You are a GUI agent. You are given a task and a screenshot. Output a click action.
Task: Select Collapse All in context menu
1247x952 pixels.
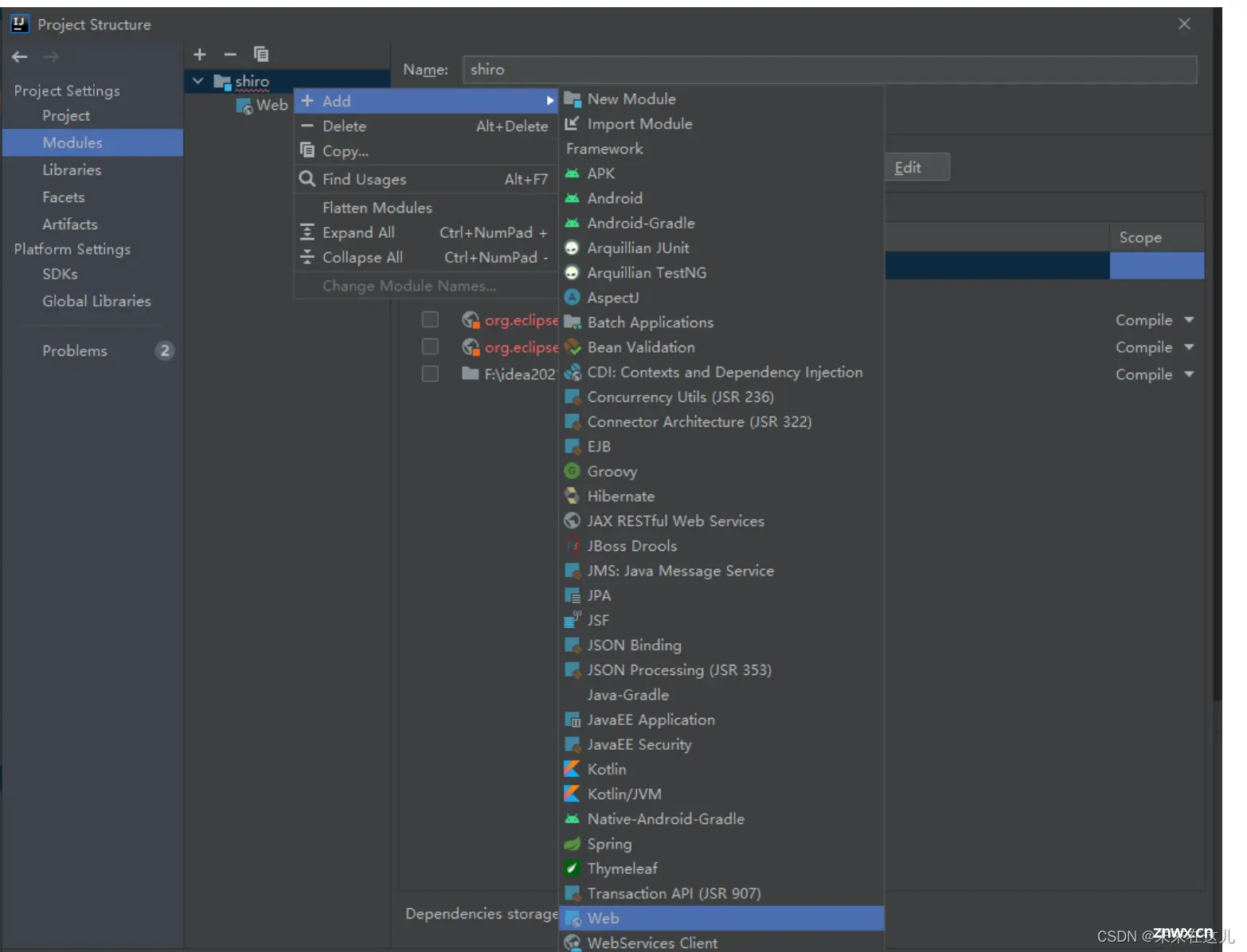pos(426,257)
